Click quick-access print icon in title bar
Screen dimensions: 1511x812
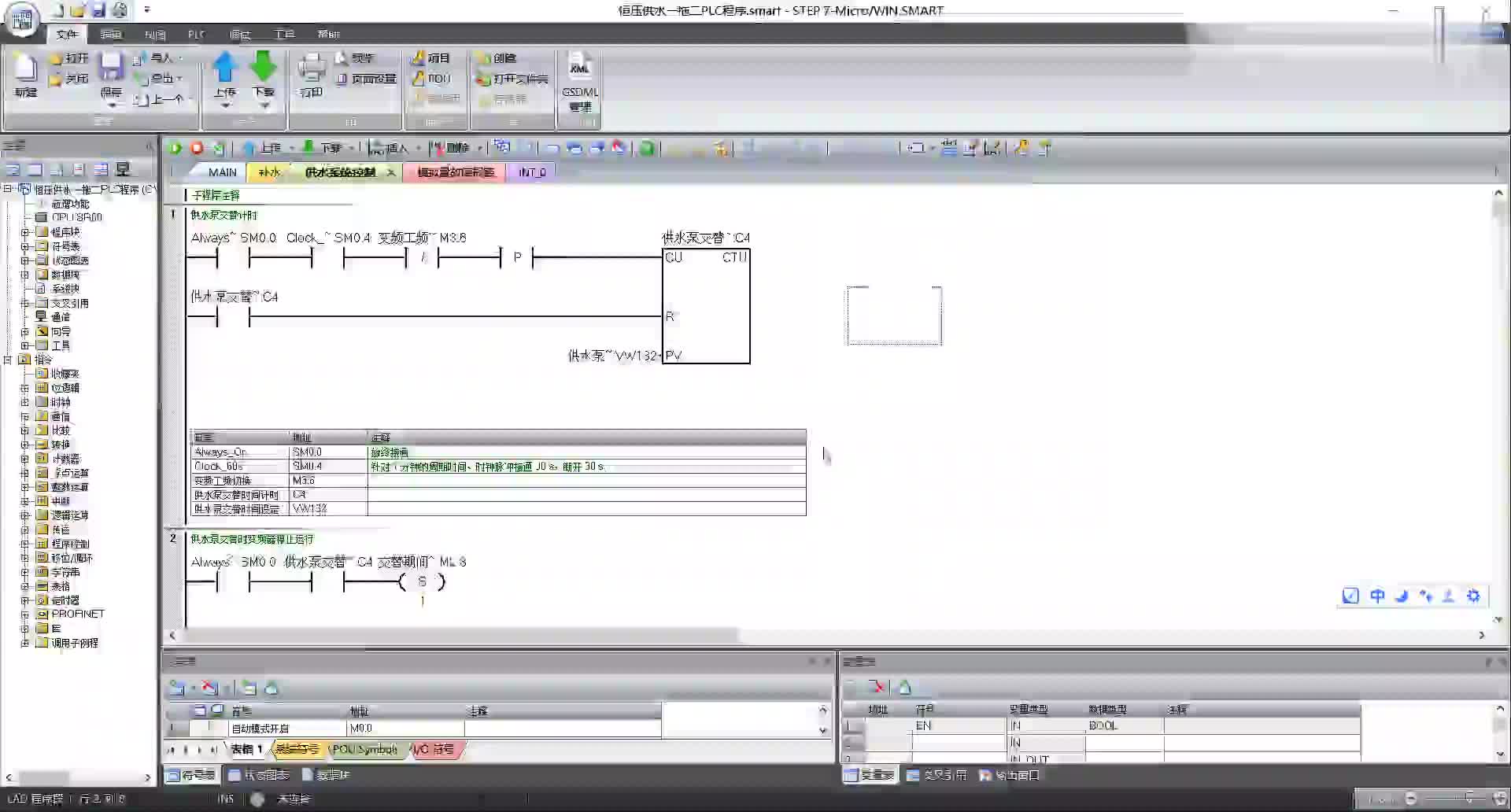point(120,10)
